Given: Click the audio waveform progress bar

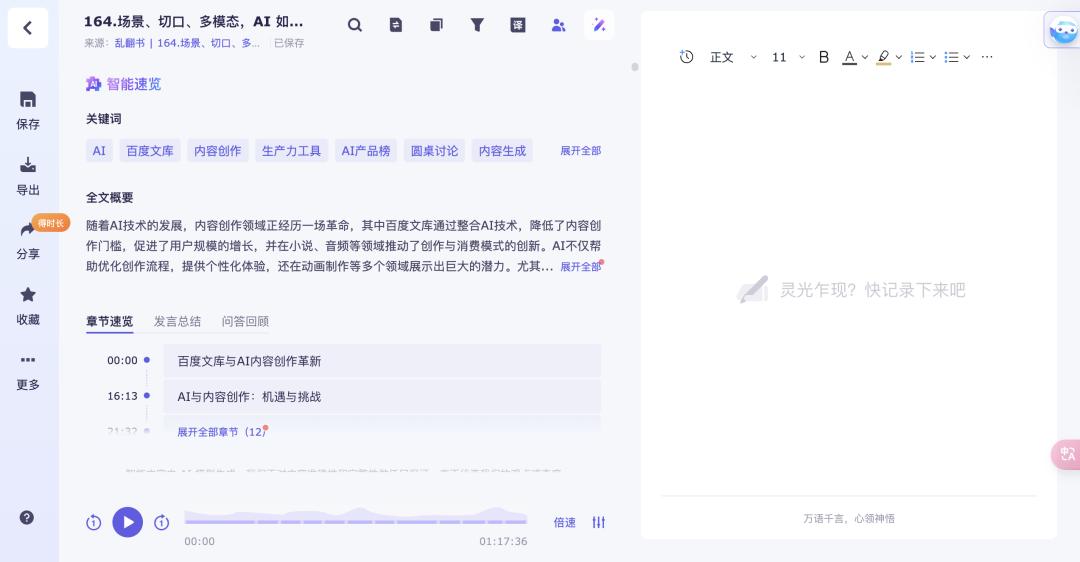Looking at the screenshot, I should (x=356, y=519).
